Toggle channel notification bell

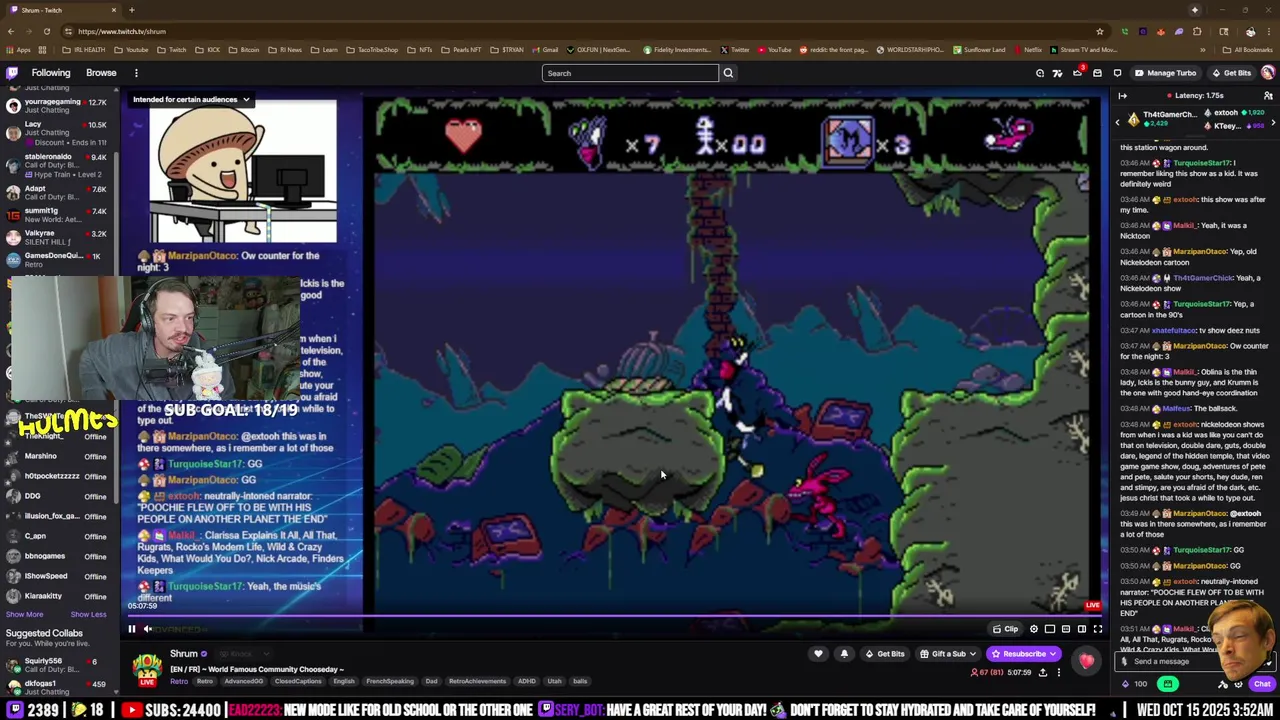(844, 654)
